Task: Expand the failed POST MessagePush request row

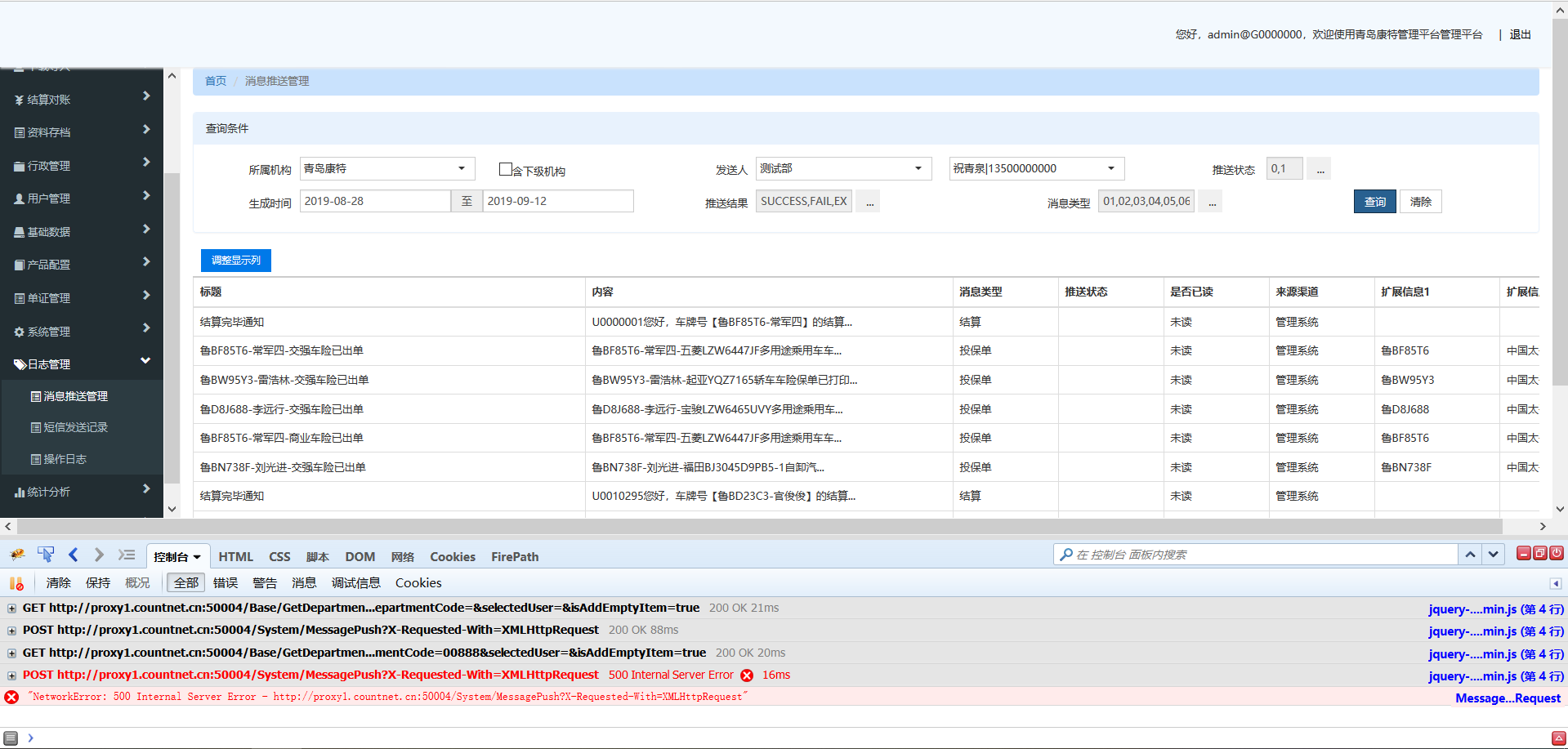Action: (x=11, y=675)
